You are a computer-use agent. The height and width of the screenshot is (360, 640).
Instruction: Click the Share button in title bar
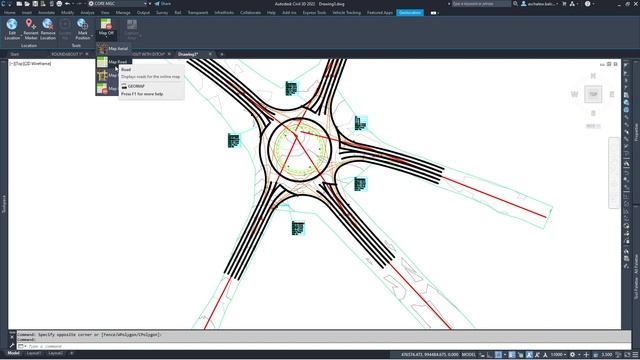point(163,4)
